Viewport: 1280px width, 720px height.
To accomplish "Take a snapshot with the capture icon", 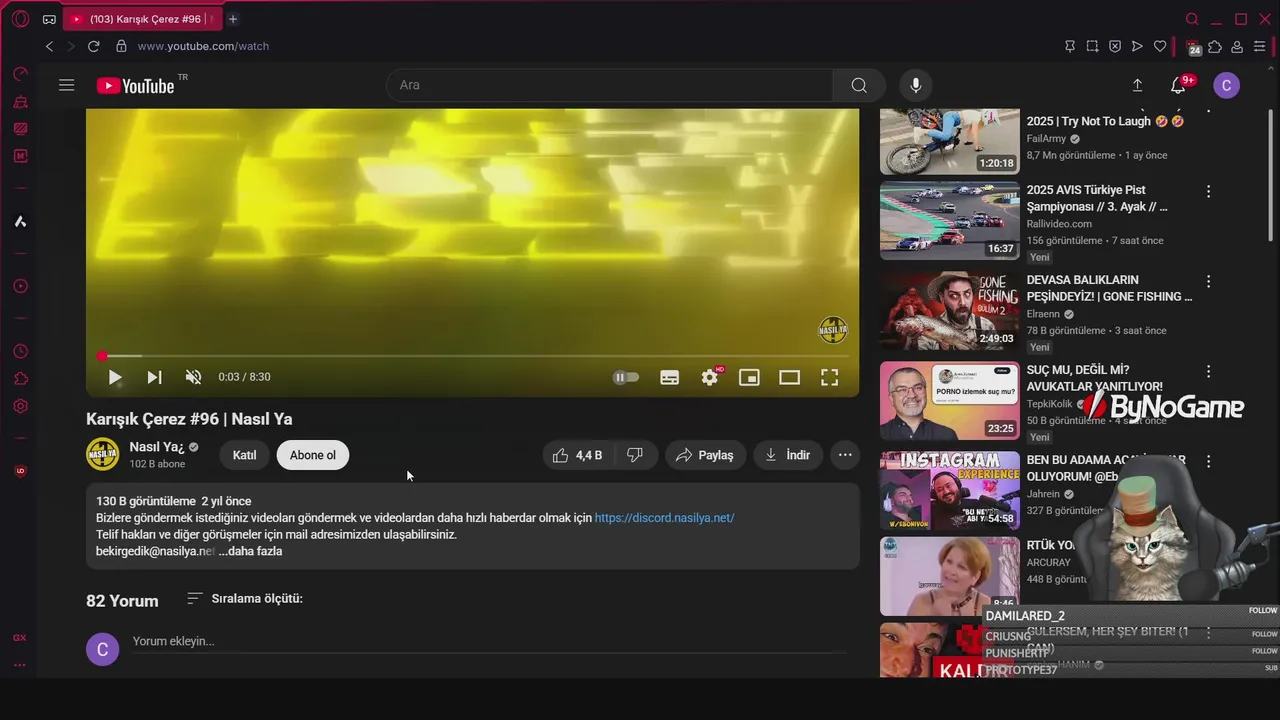I will 1092,46.
